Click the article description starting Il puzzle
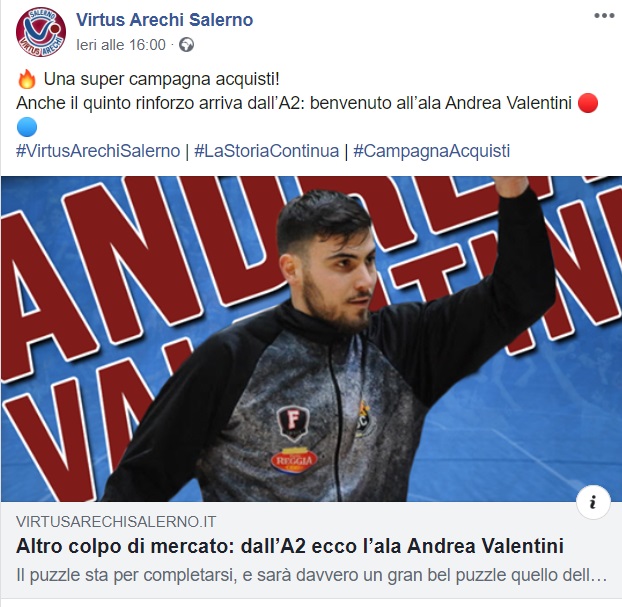The width and height of the screenshot is (622, 607). tap(311, 575)
